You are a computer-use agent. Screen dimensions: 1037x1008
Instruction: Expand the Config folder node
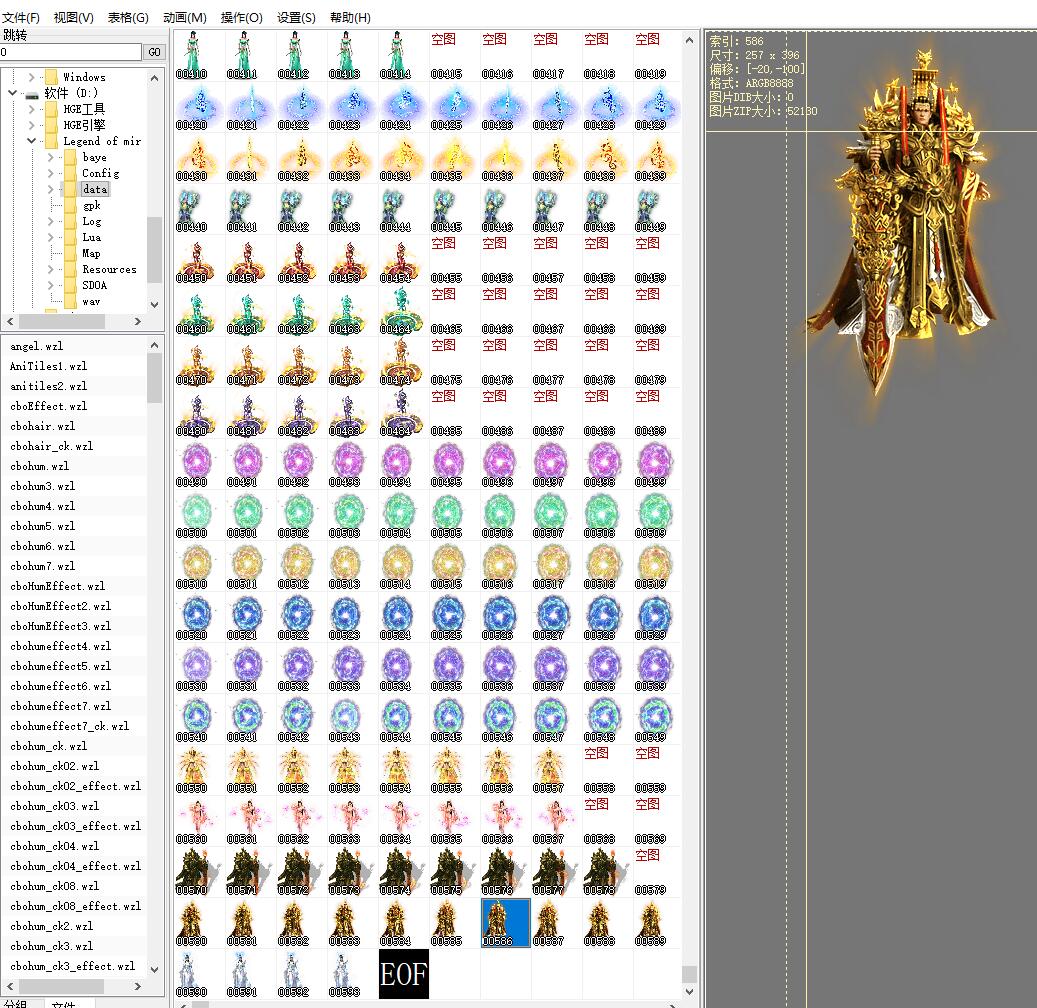click(x=51, y=173)
